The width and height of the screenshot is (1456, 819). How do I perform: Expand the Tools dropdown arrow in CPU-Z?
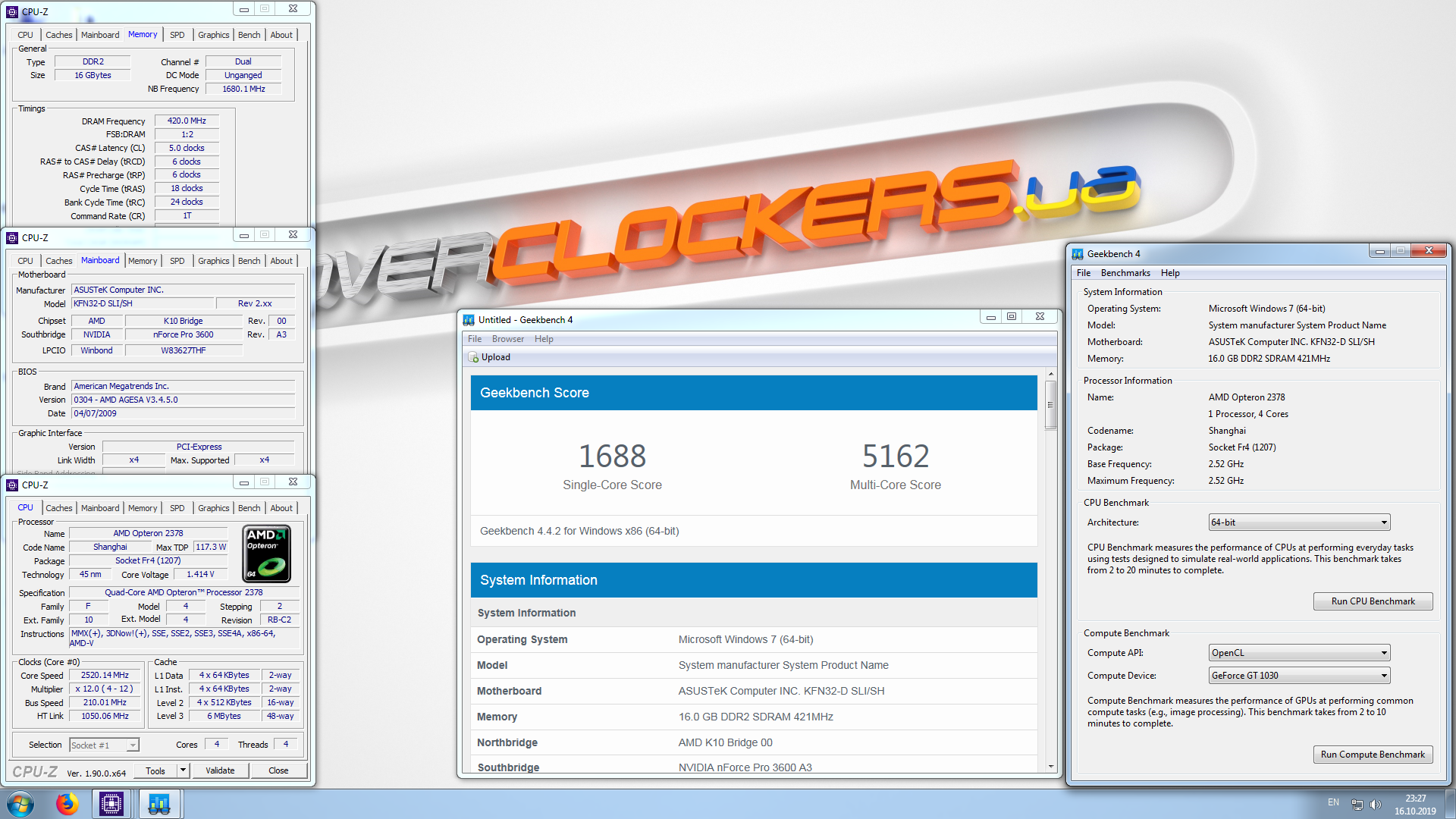coord(183,770)
